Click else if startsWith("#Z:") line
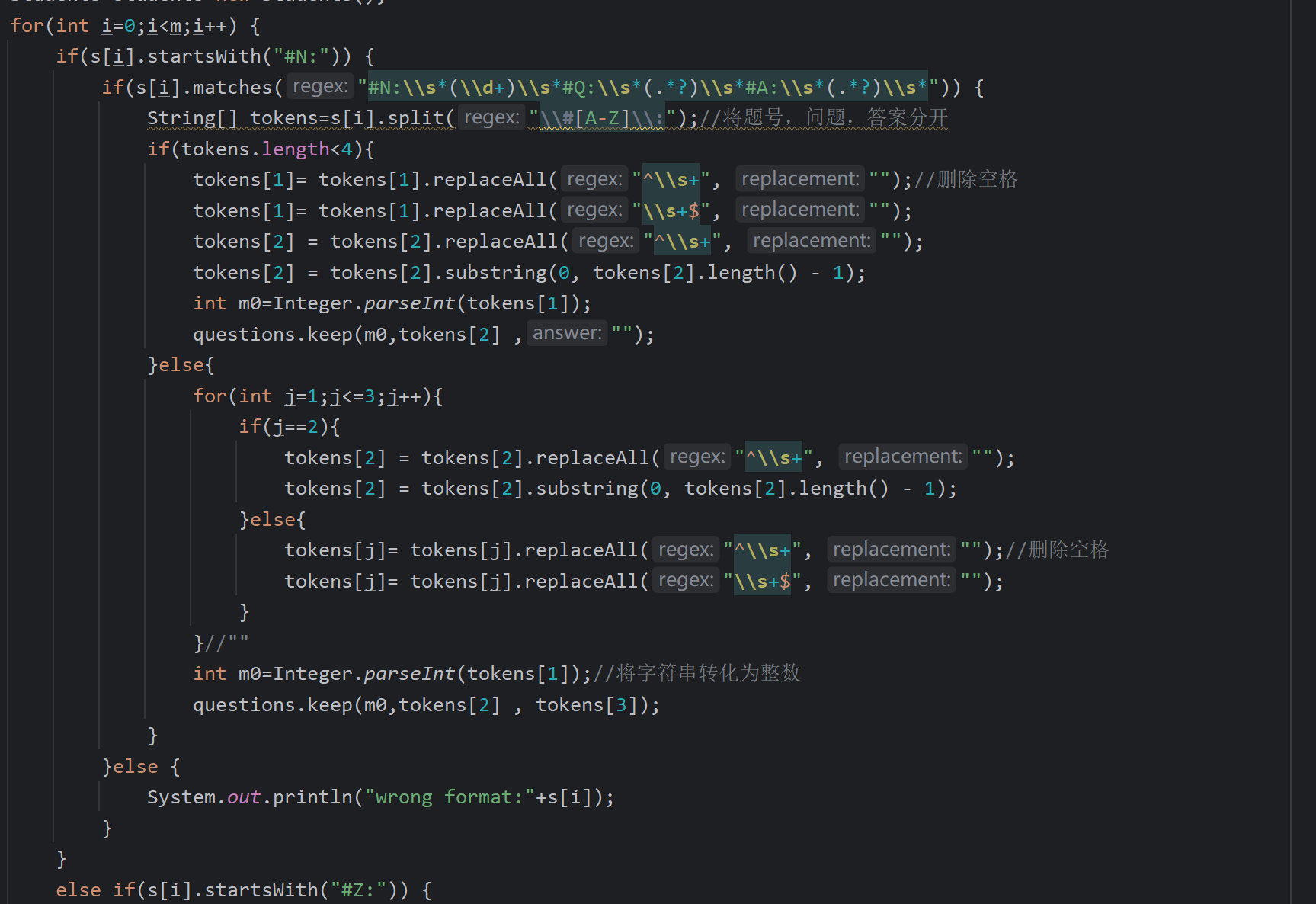 244,890
